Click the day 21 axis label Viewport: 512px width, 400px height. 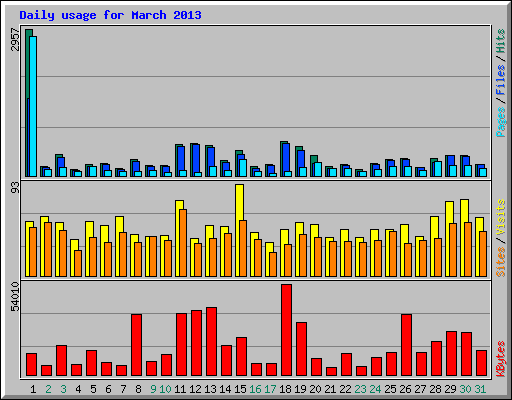point(330,389)
